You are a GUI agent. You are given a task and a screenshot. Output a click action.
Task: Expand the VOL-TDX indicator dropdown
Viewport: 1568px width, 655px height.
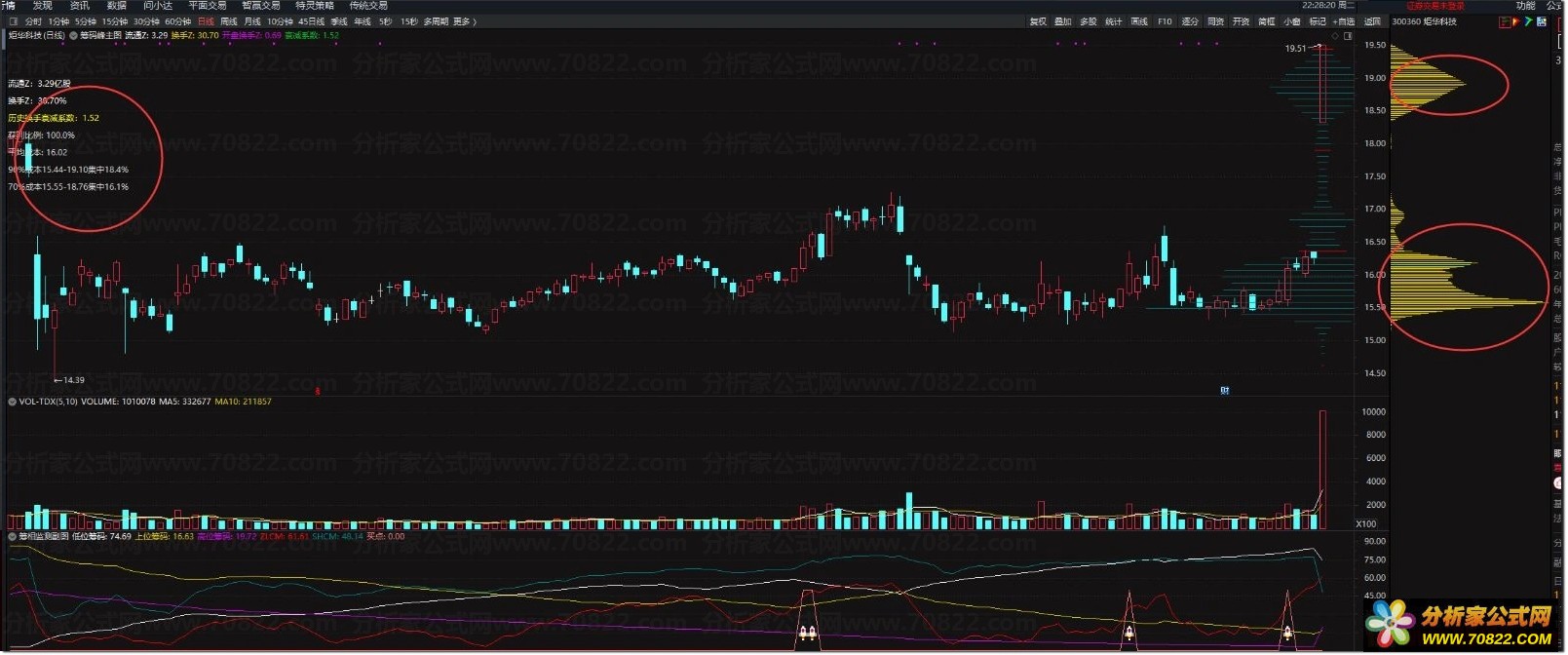tap(13, 402)
